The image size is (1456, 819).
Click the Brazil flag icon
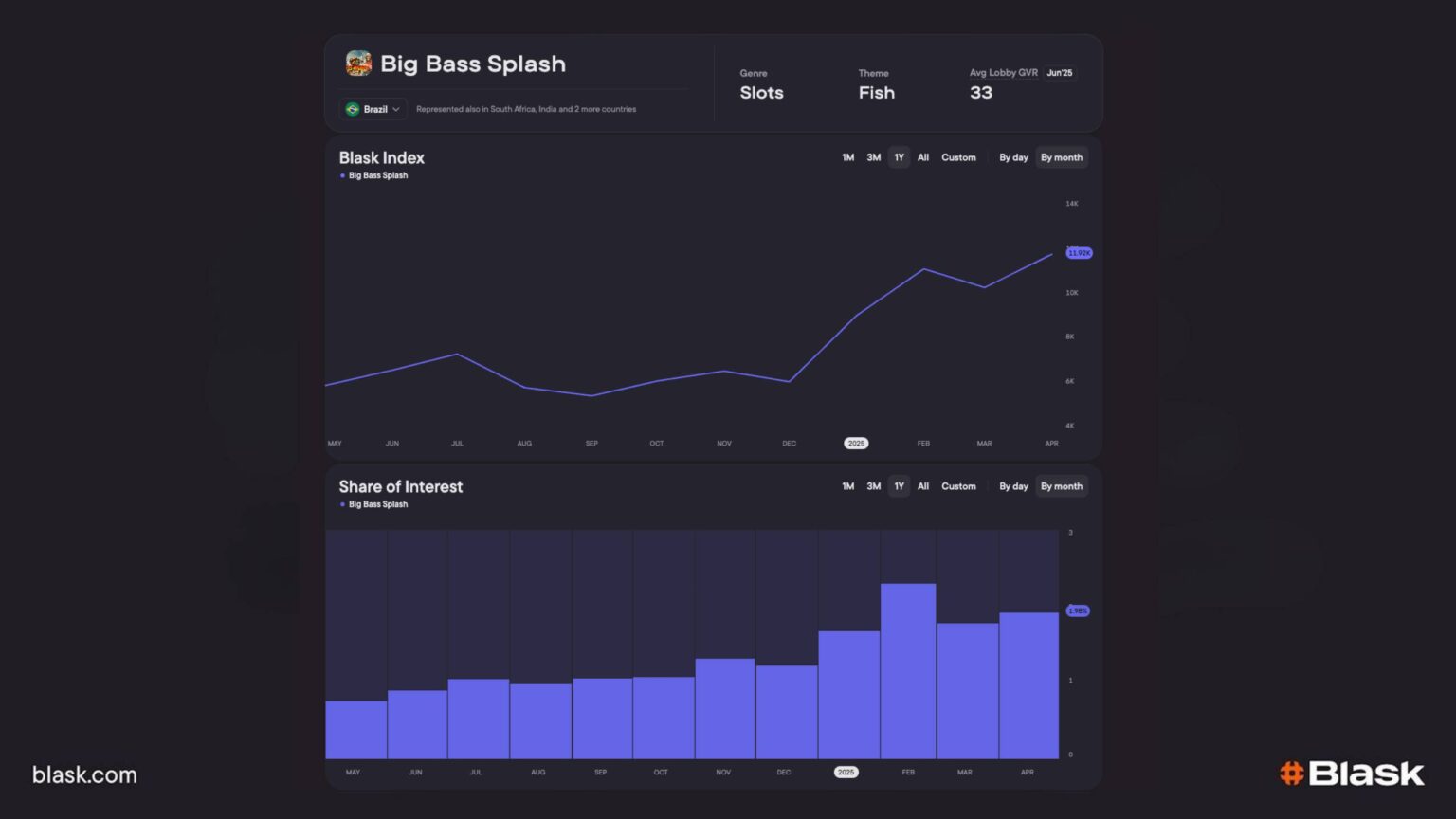(x=353, y=109)
